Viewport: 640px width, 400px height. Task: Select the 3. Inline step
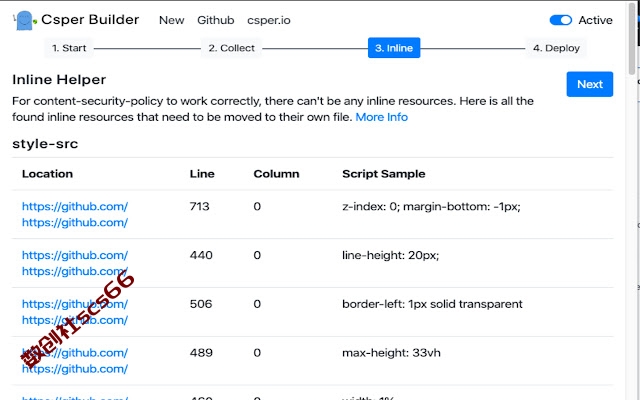coord(394,48)
